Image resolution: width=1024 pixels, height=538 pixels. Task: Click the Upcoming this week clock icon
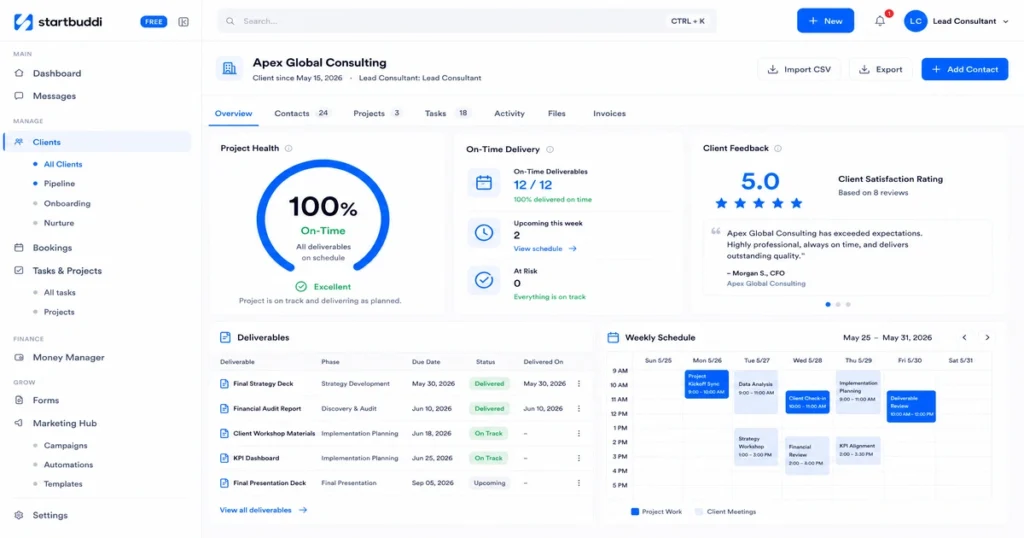coord(484,232)
